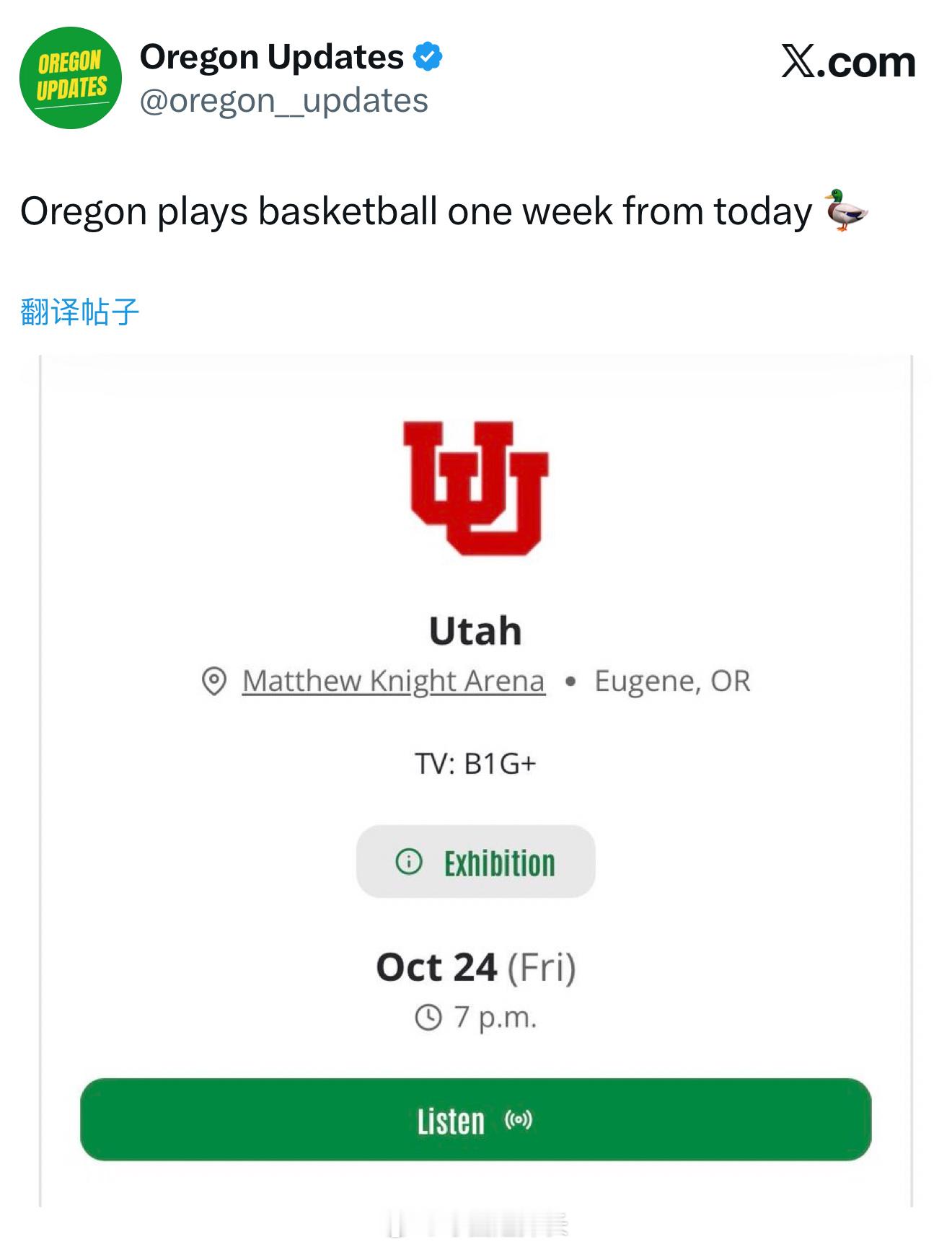Click the clock icon beside 7 p.m.
Screen dimensions: 952x1247
428,1018
